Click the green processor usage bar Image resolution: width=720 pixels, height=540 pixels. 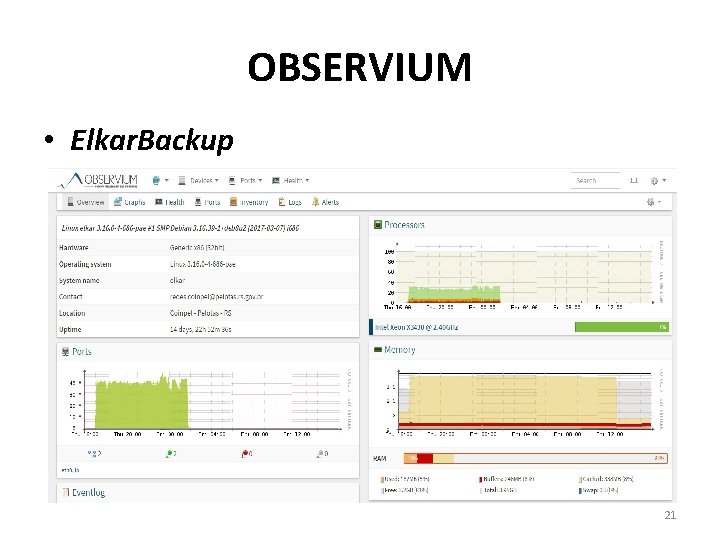click(622, 327)
